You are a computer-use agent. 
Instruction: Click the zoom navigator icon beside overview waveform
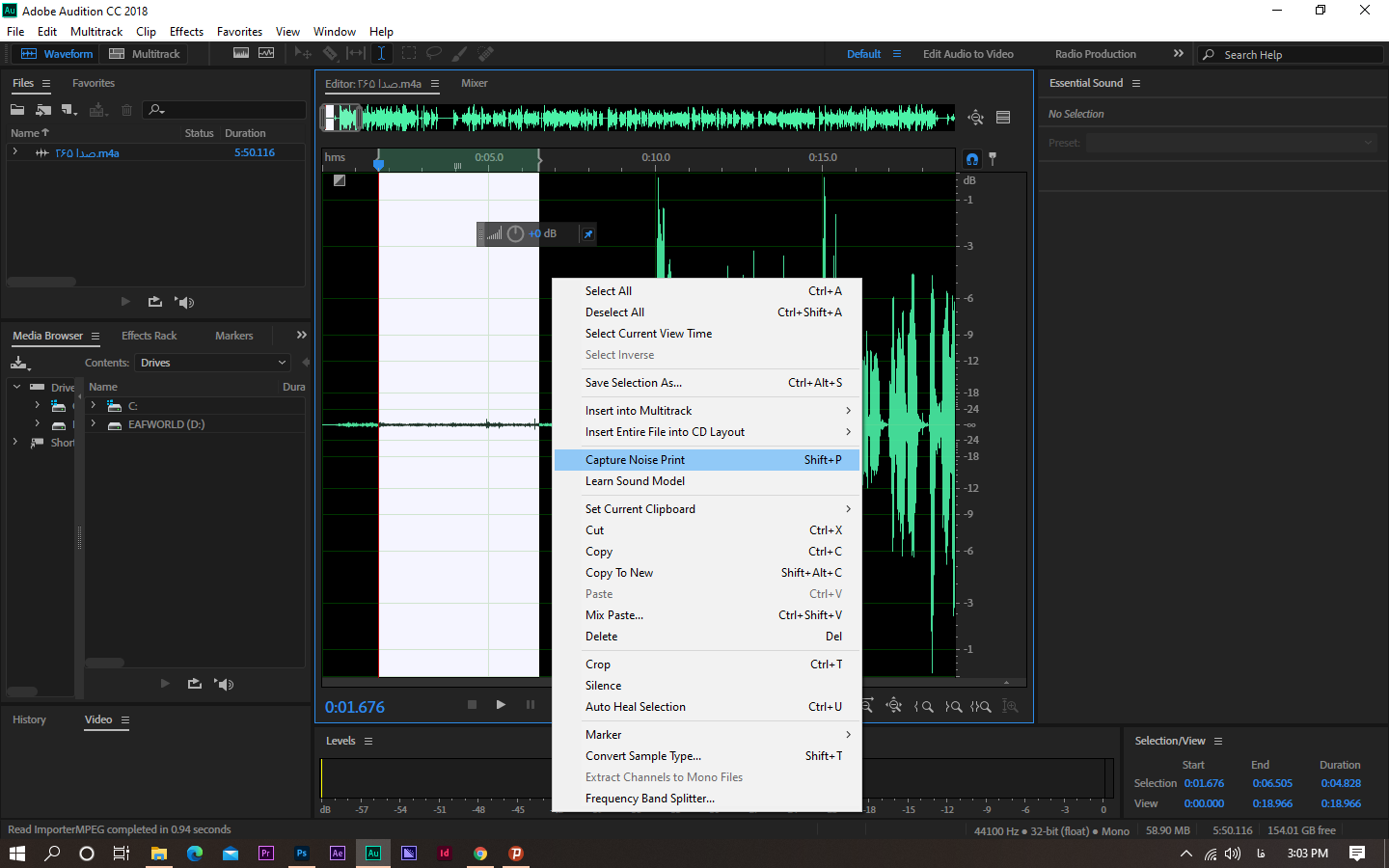(x=976, y=118)
